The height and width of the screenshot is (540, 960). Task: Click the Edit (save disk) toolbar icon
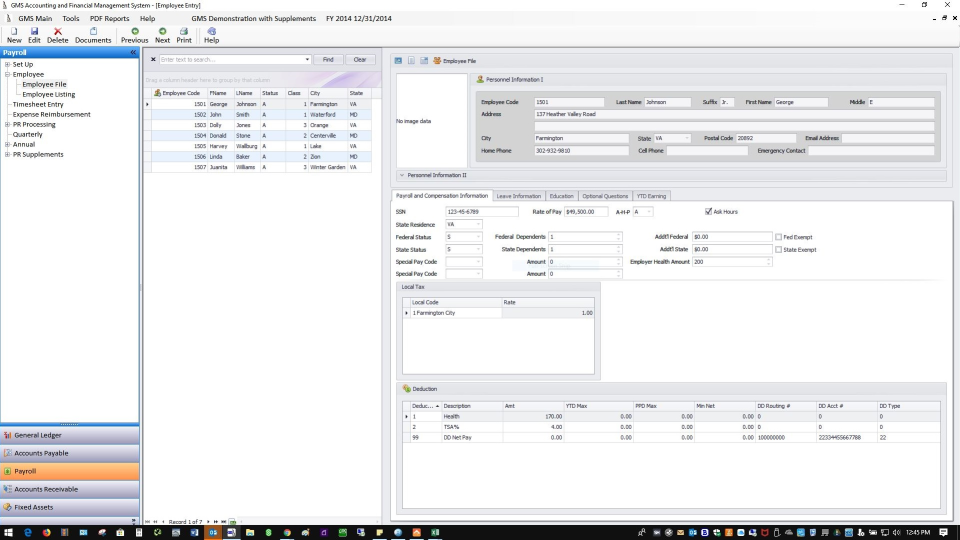(x=34, y=32)
